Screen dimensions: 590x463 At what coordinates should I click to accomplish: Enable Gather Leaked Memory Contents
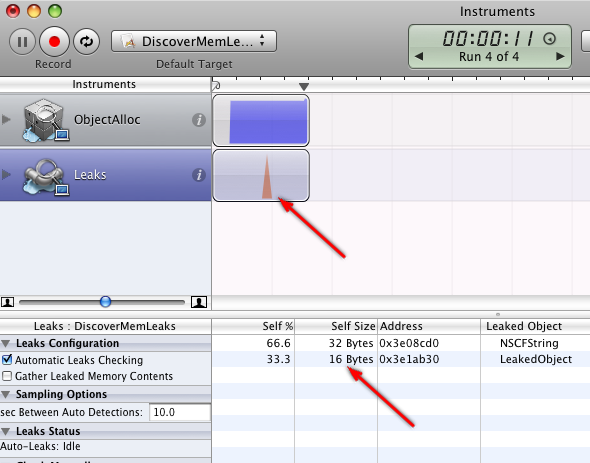point(7,376)
